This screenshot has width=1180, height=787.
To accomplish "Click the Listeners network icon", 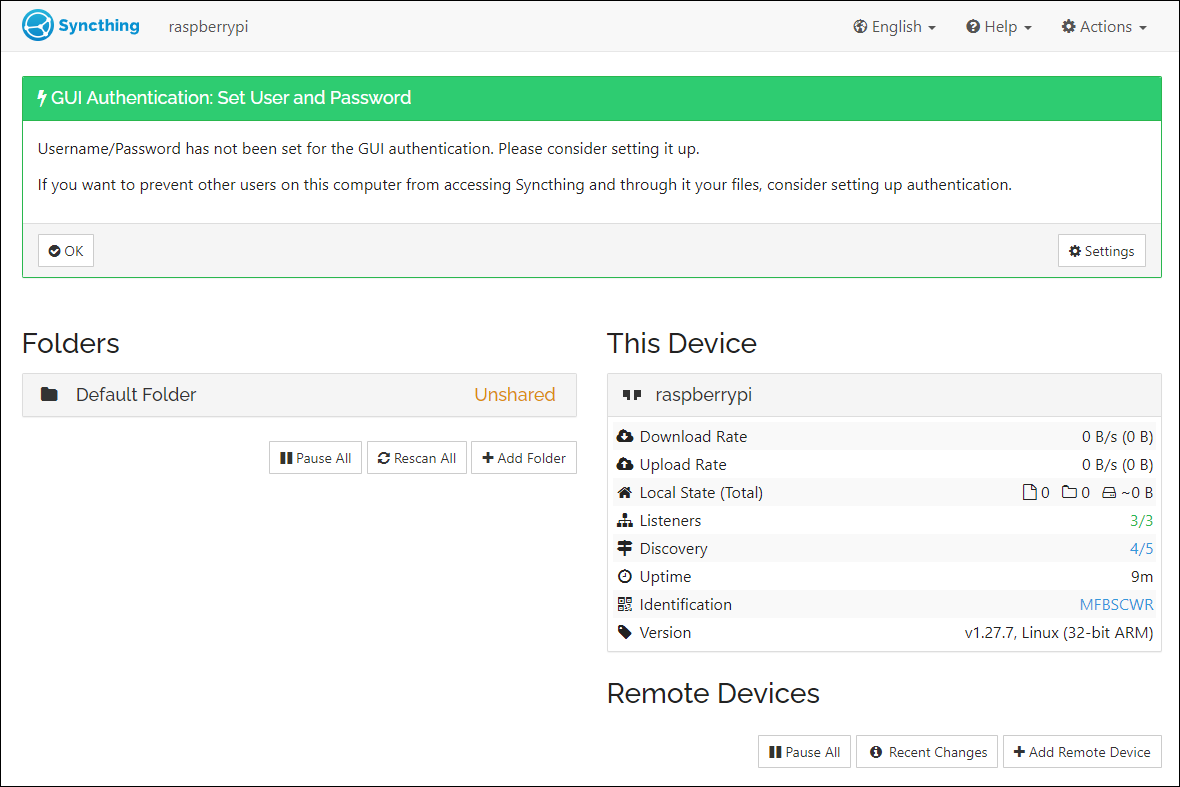I will coord(625,520).
